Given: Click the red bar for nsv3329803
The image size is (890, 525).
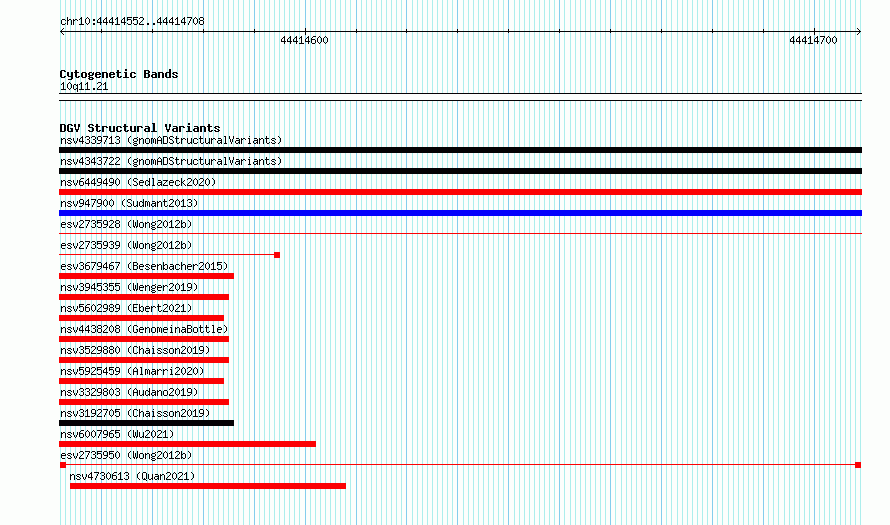Looking at the screenshot, I should point(144,402).
